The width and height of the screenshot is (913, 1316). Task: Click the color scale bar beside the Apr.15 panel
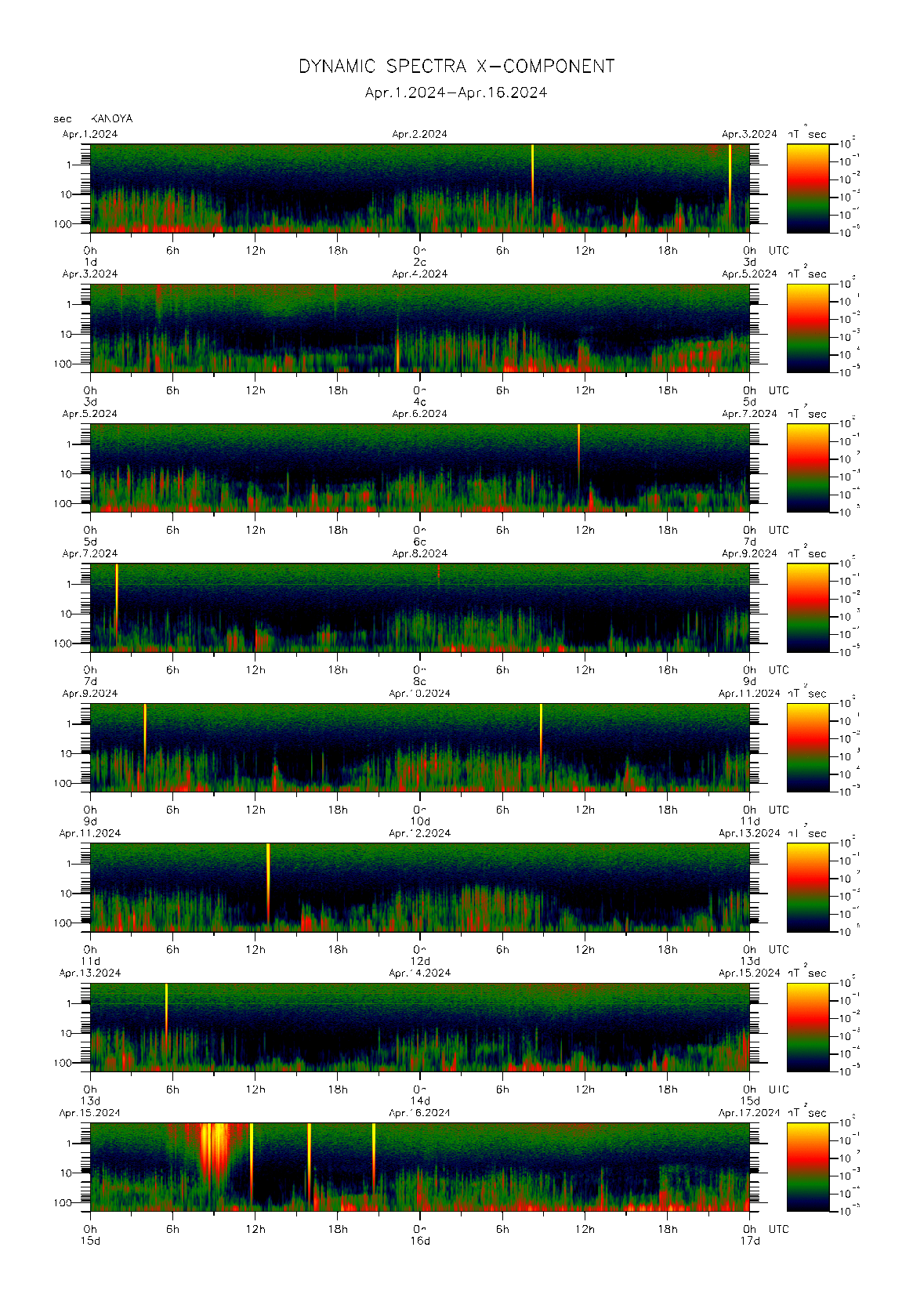808,1167
